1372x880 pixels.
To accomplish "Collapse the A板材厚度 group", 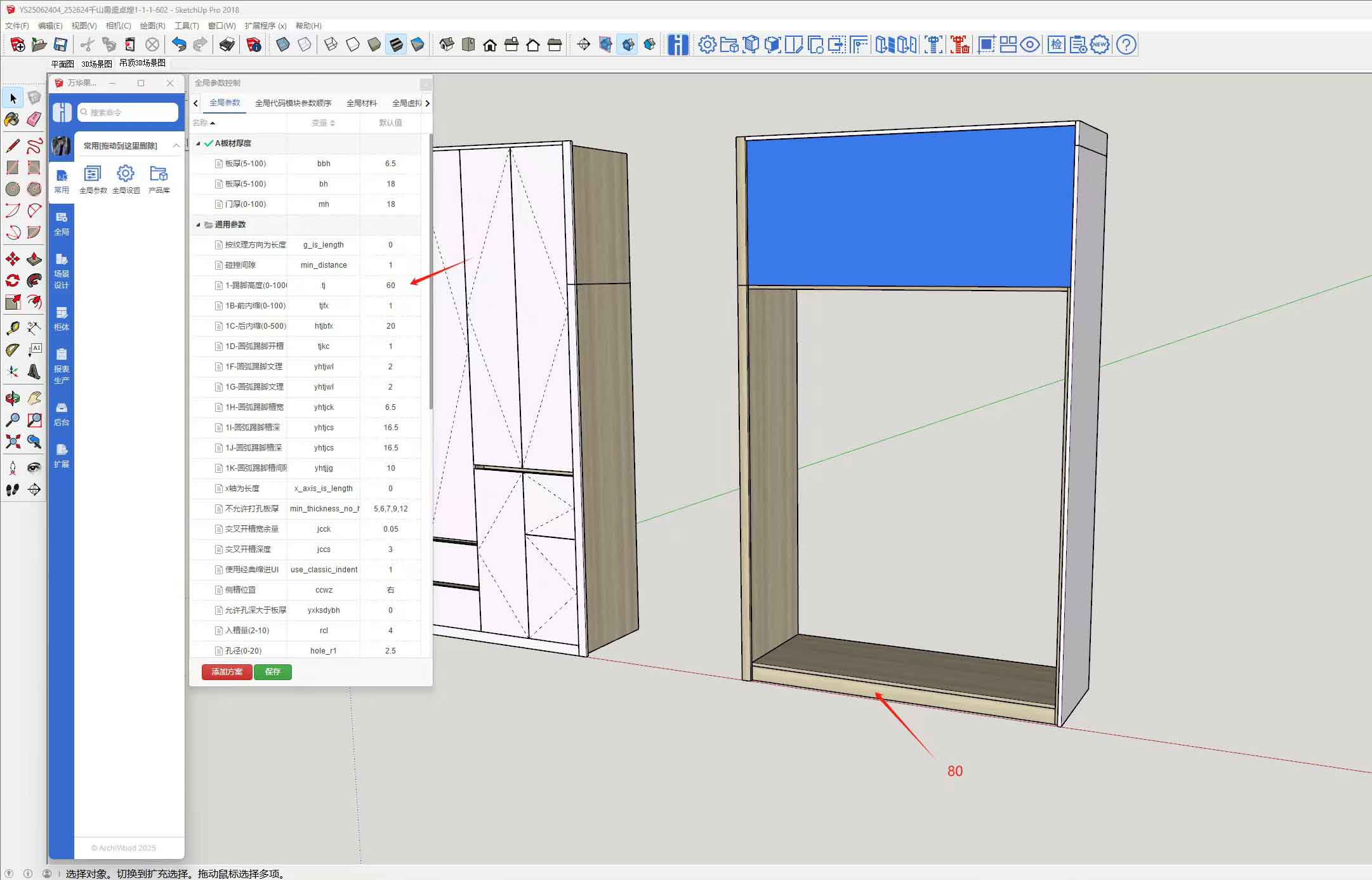I will pyautogui.click(x=198, y=143).
